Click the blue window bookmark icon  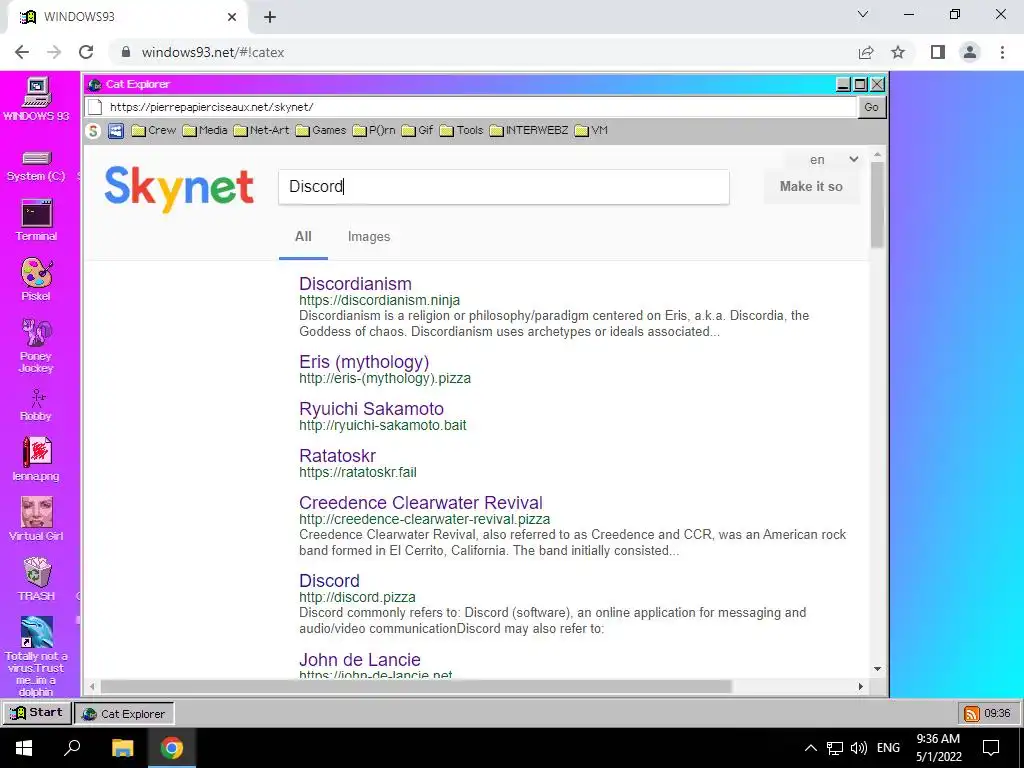[116, 131]
